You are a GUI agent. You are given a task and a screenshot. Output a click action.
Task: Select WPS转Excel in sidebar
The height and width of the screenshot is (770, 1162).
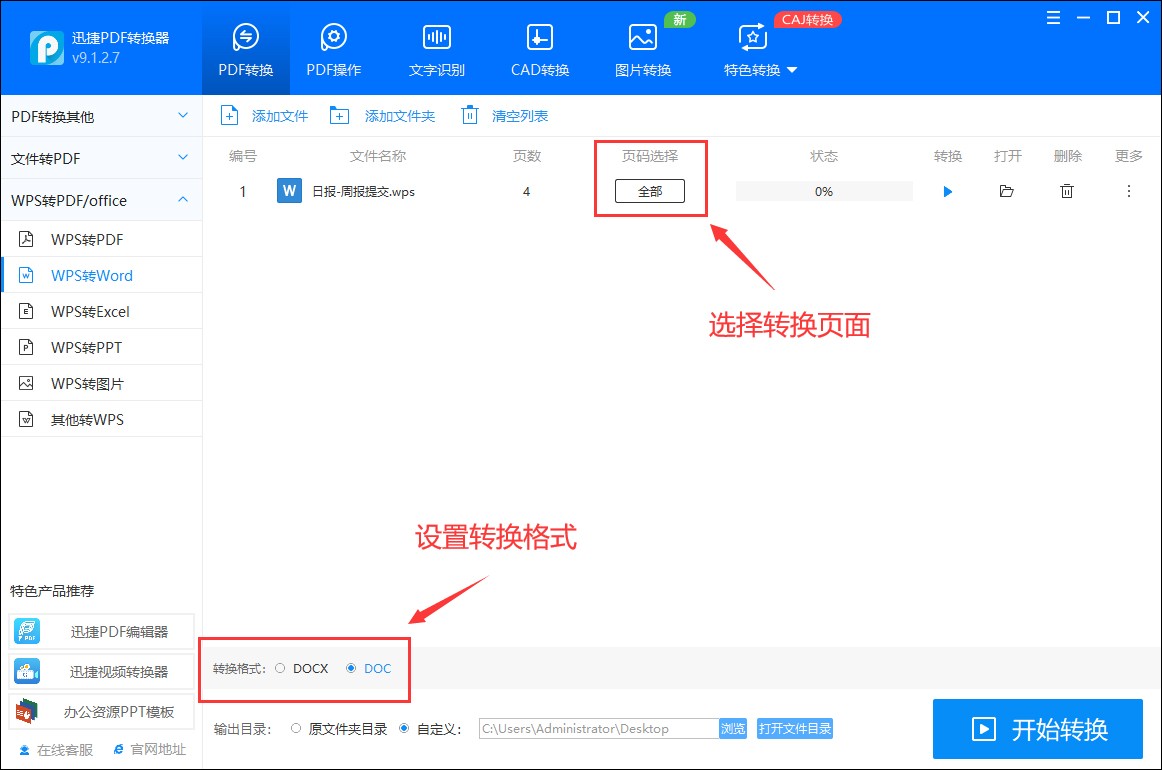tap(101, 311)
